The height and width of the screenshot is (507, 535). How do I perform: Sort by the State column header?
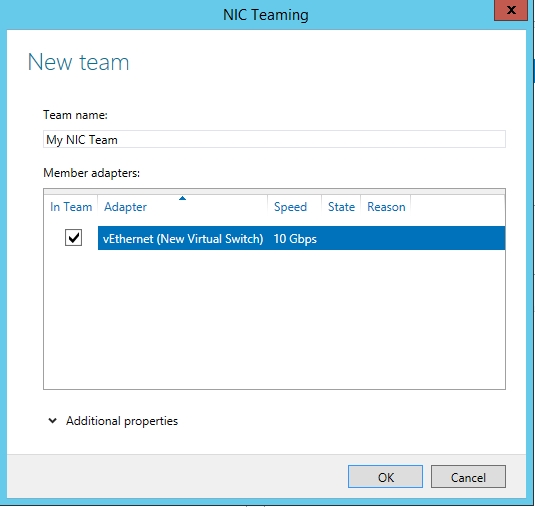341,207
